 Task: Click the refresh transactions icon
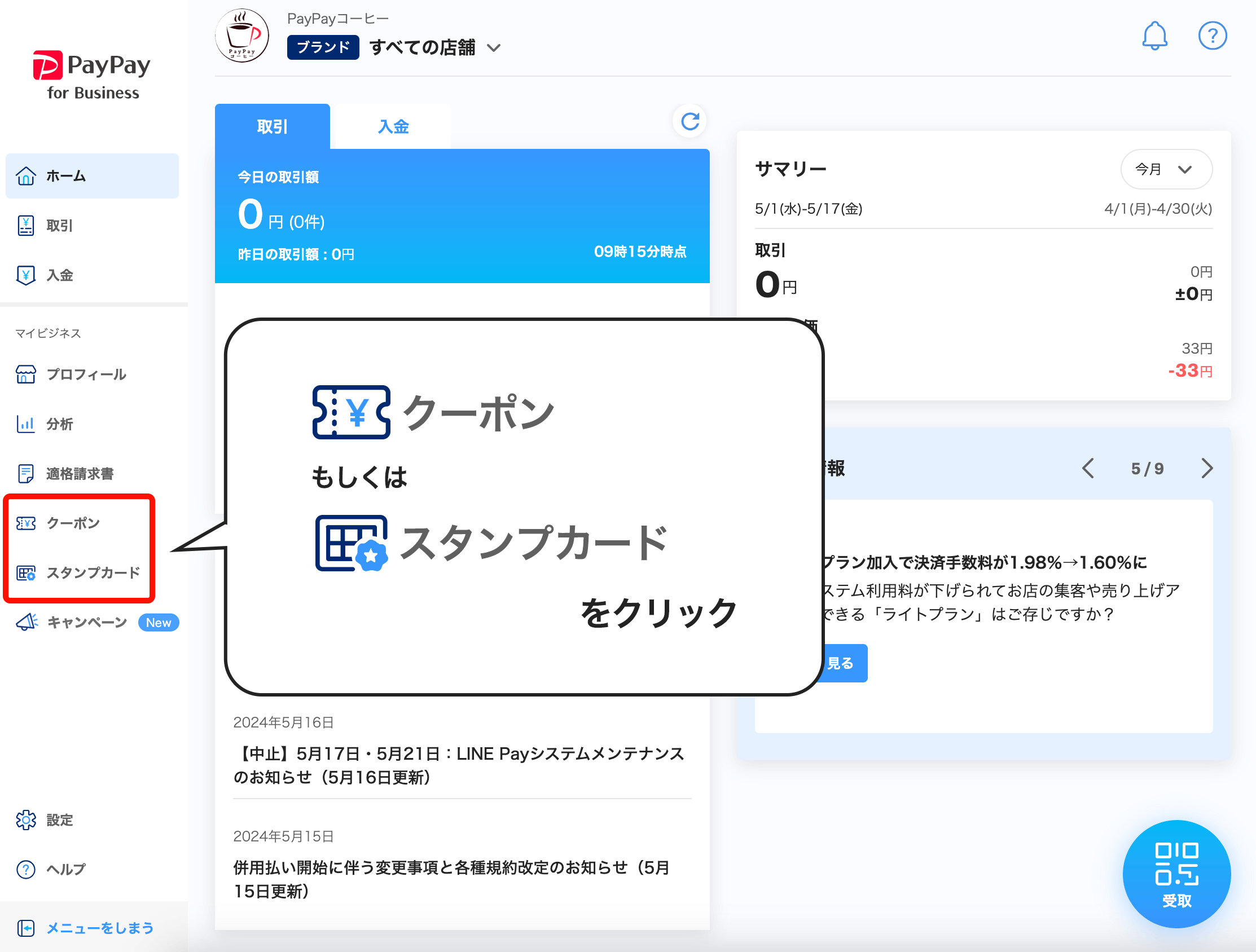tap(690, 121)
